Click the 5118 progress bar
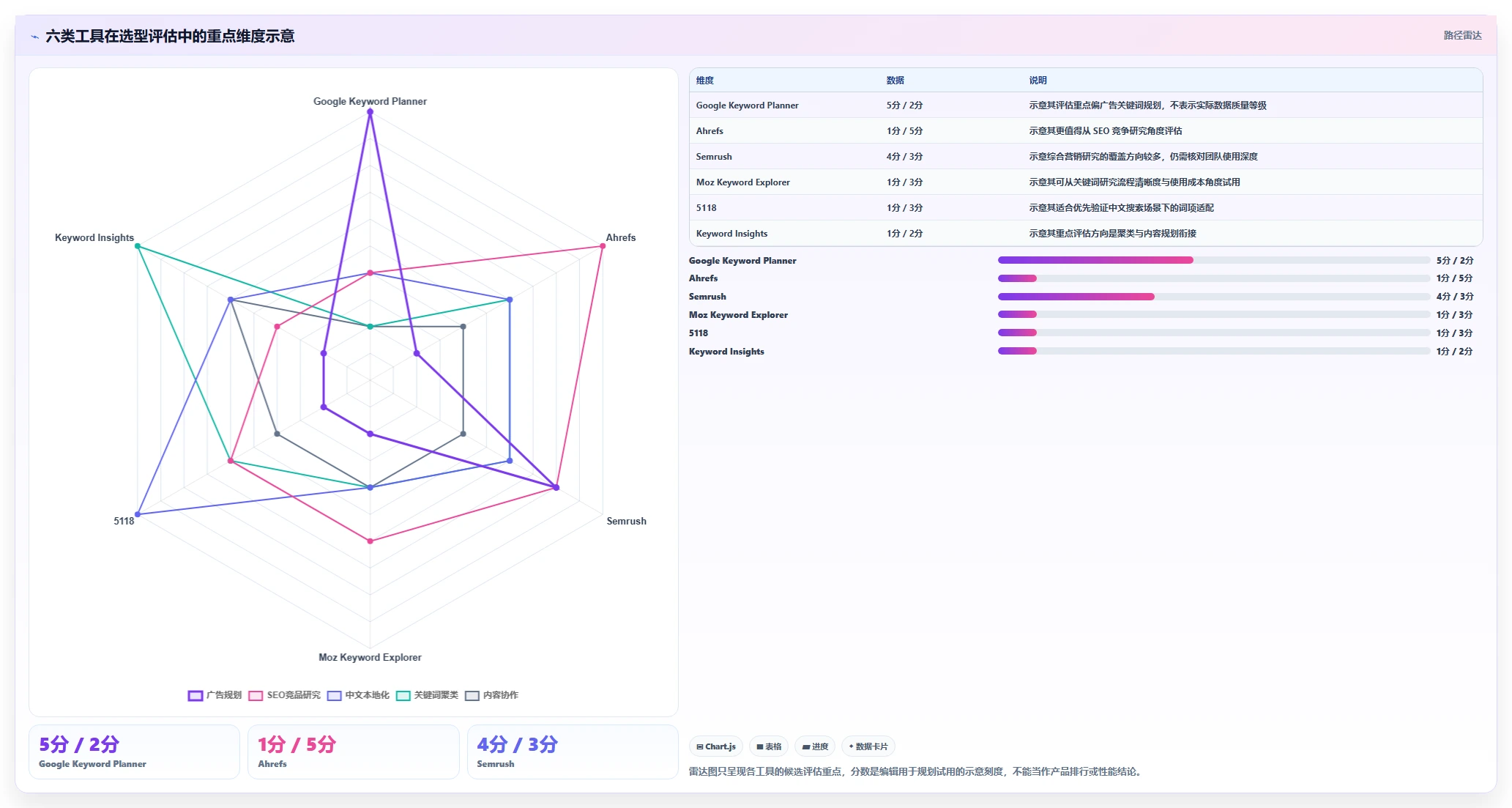Viewport: 1512px width, 808px height. point(1214,333)
